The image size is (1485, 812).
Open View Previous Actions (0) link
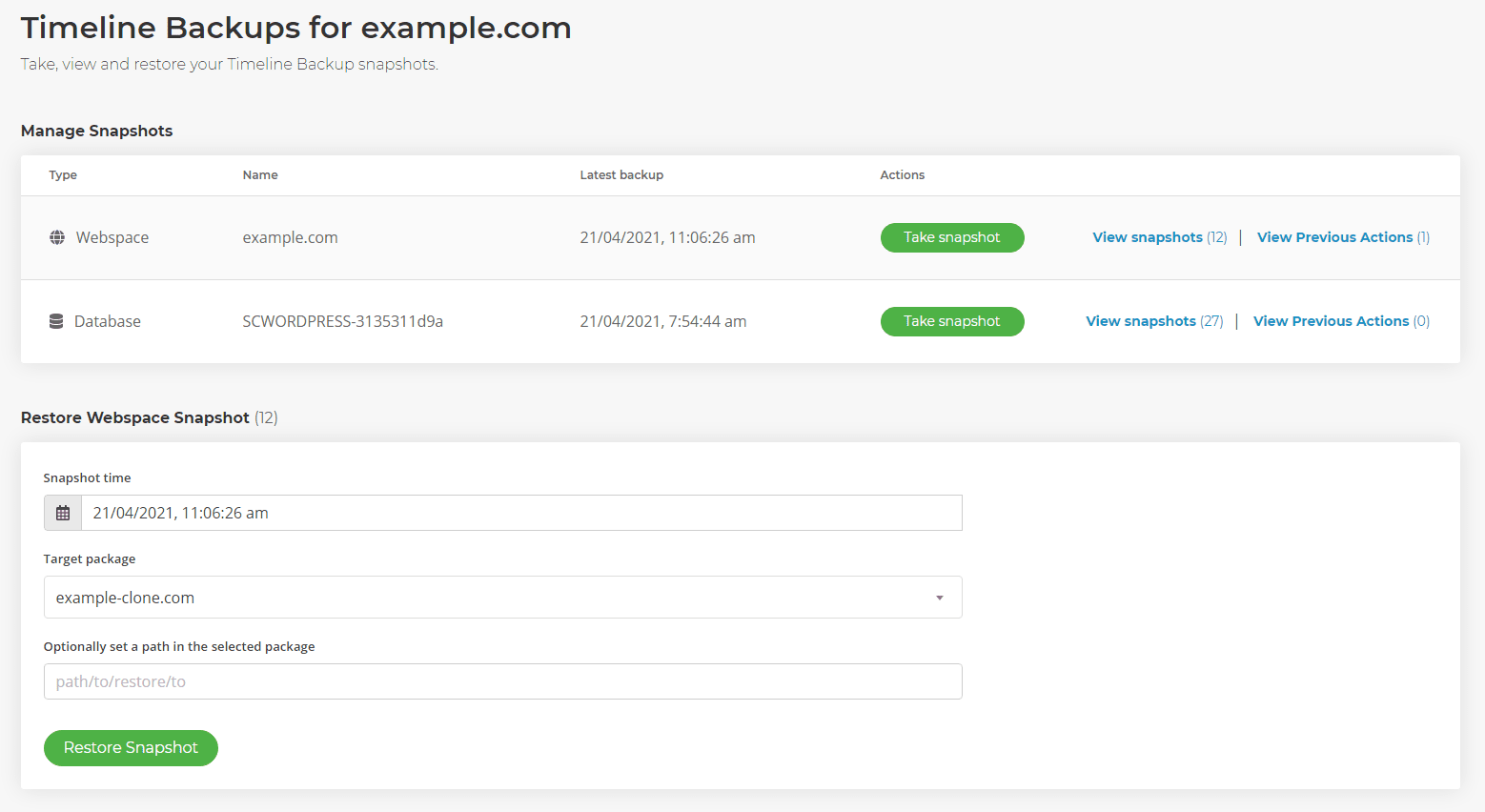pos(1341,321)
